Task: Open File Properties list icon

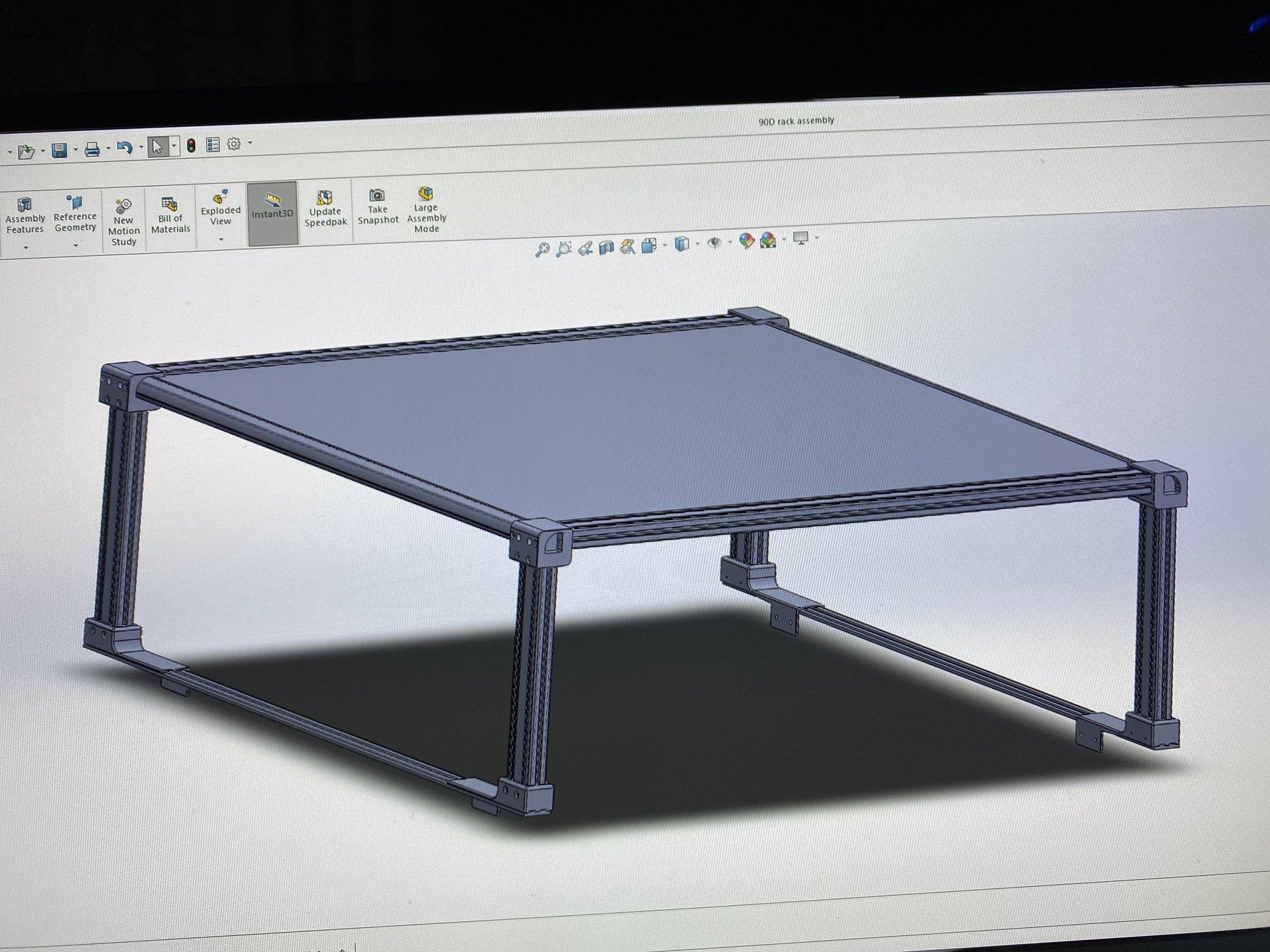Action: pos(213,144)
